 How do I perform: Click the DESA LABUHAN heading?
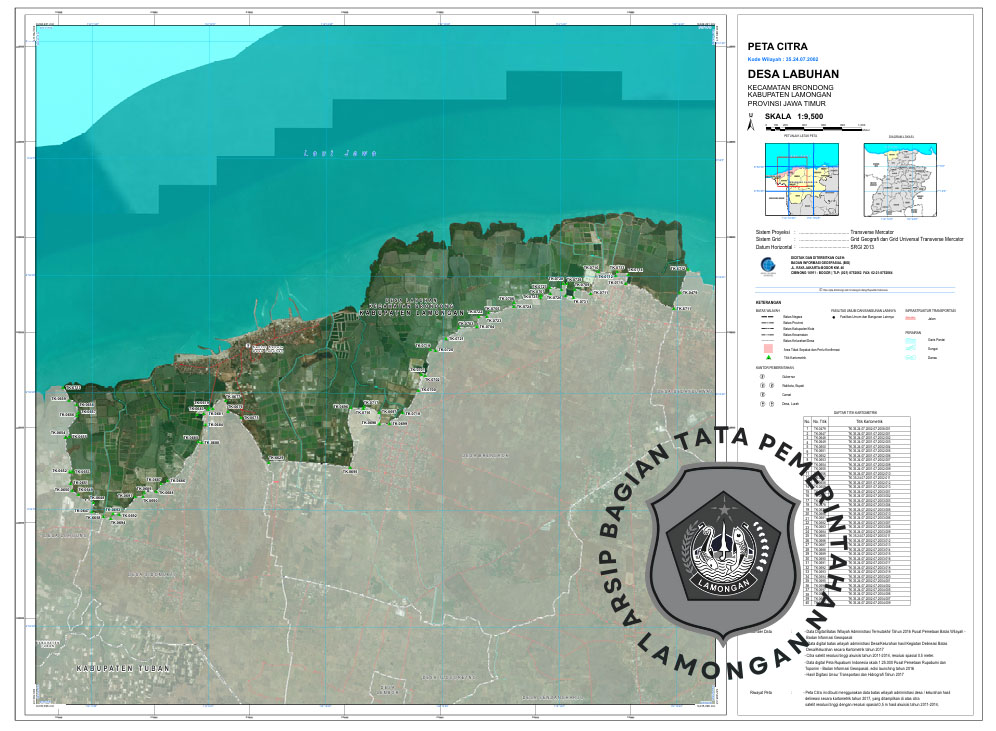tap(793, 74)
